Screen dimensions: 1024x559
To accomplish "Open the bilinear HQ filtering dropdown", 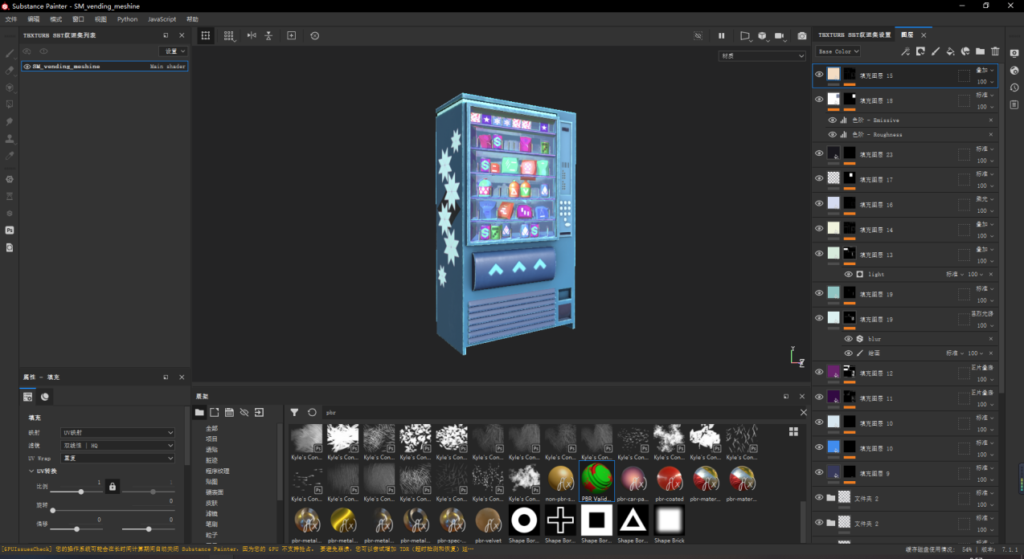I will pos(118,445).
